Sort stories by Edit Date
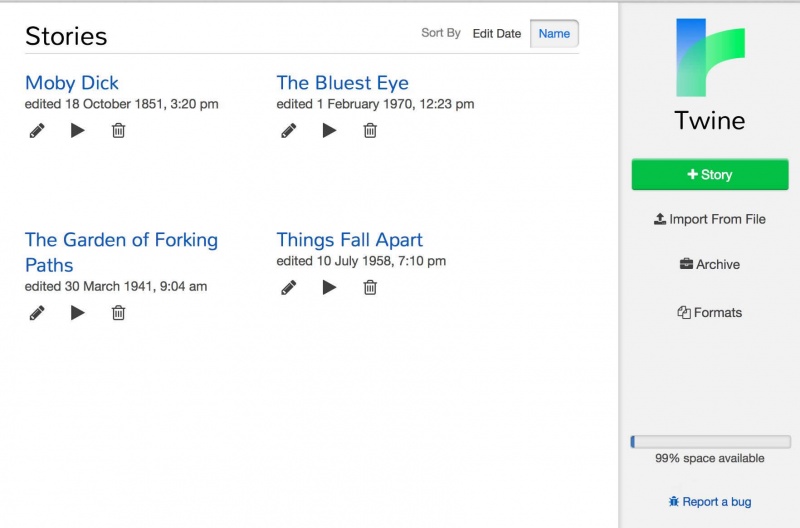800x528 pixels. (x=496, y=34)
